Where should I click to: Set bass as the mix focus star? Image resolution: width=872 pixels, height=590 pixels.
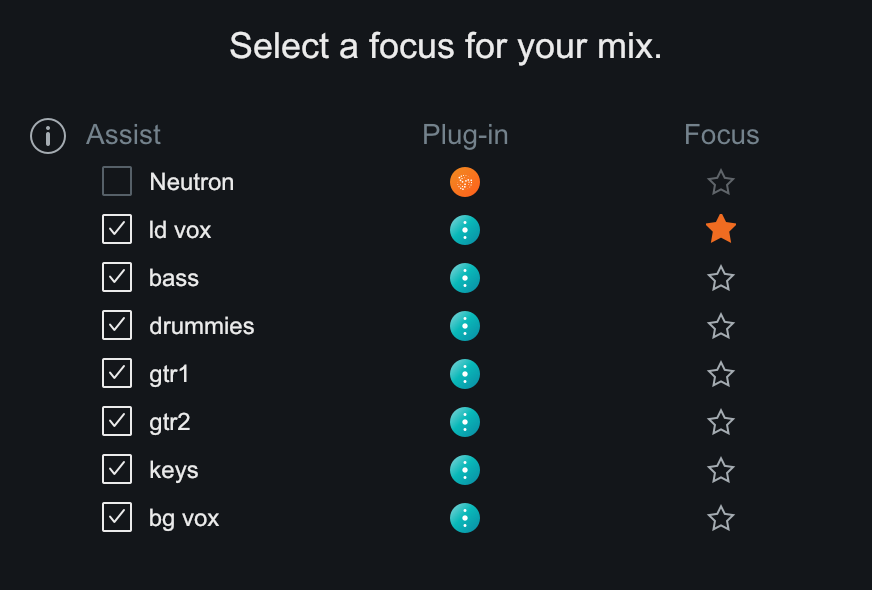721,278
